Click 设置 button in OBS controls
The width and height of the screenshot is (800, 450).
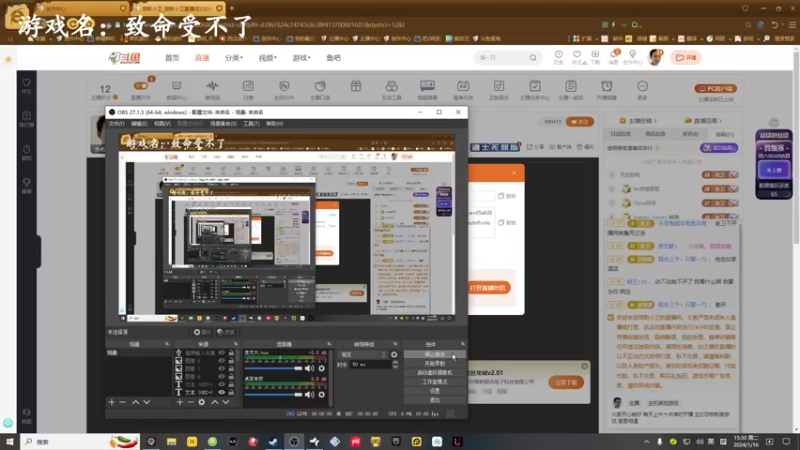click(435, 391)
